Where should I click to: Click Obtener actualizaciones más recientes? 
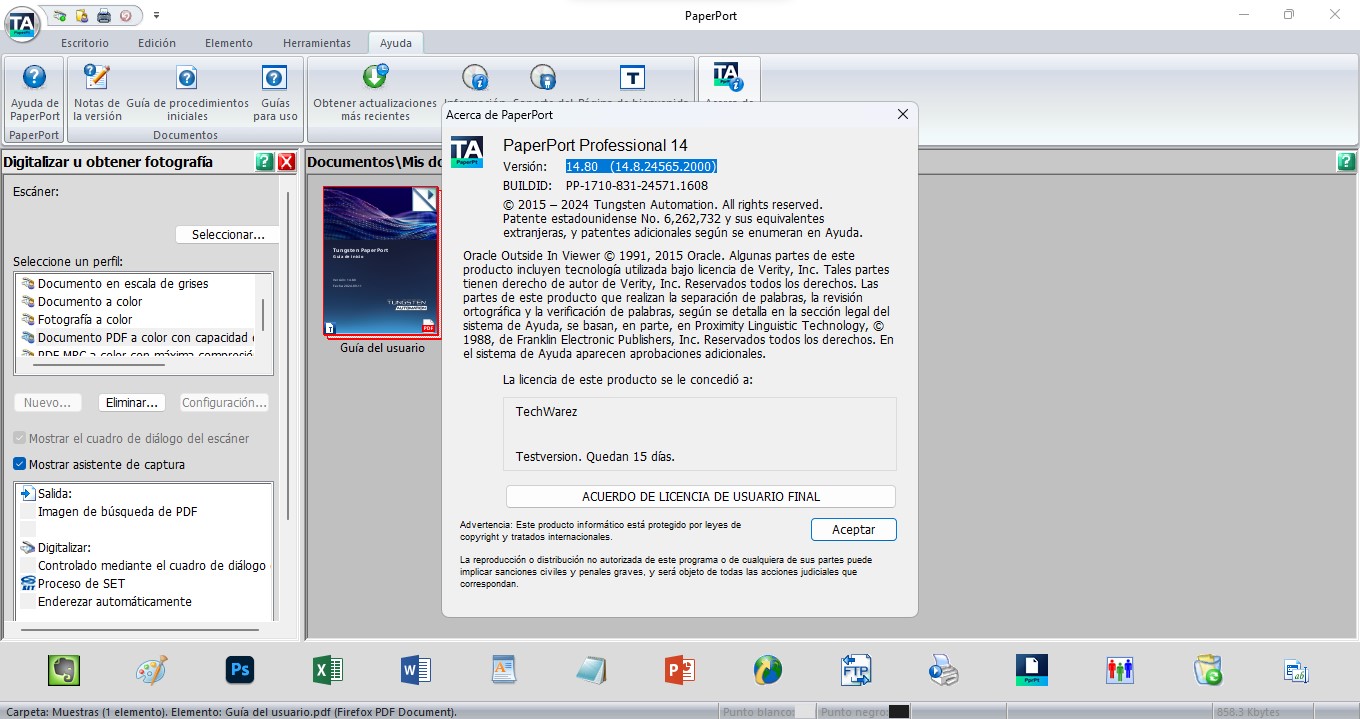click(373, 97)
